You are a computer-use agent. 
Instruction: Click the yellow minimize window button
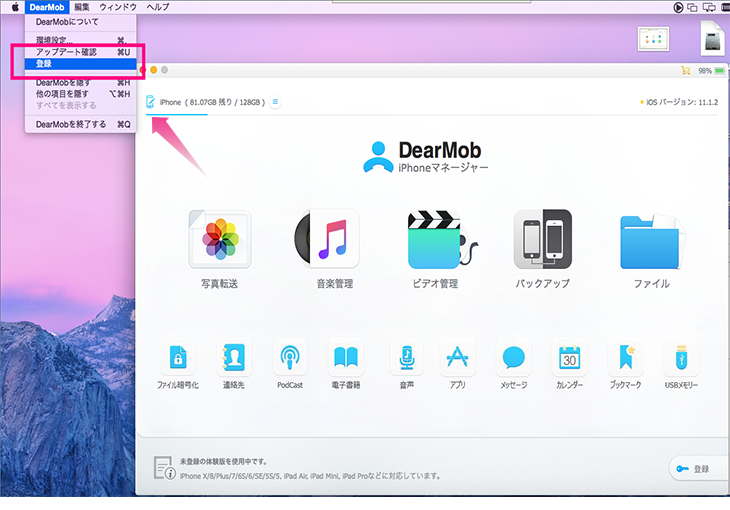tap(153, 70)
